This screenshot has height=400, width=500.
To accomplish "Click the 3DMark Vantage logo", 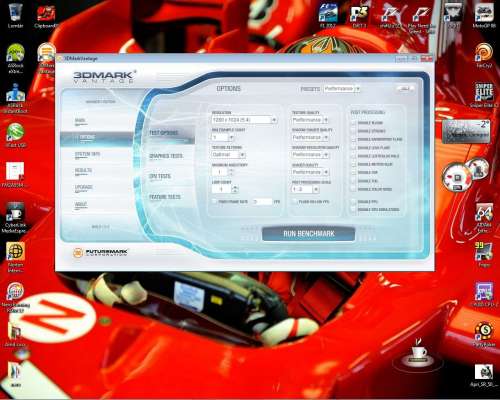I will tap(105, 76).
